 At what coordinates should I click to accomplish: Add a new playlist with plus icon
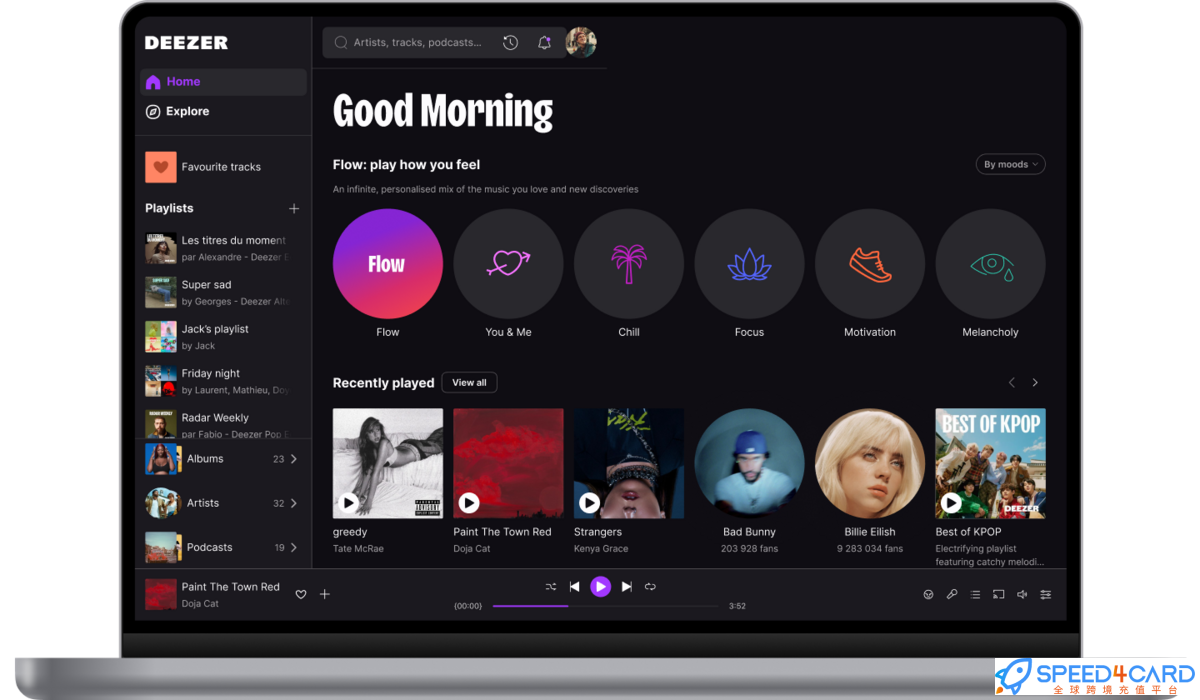pos(294,209)
